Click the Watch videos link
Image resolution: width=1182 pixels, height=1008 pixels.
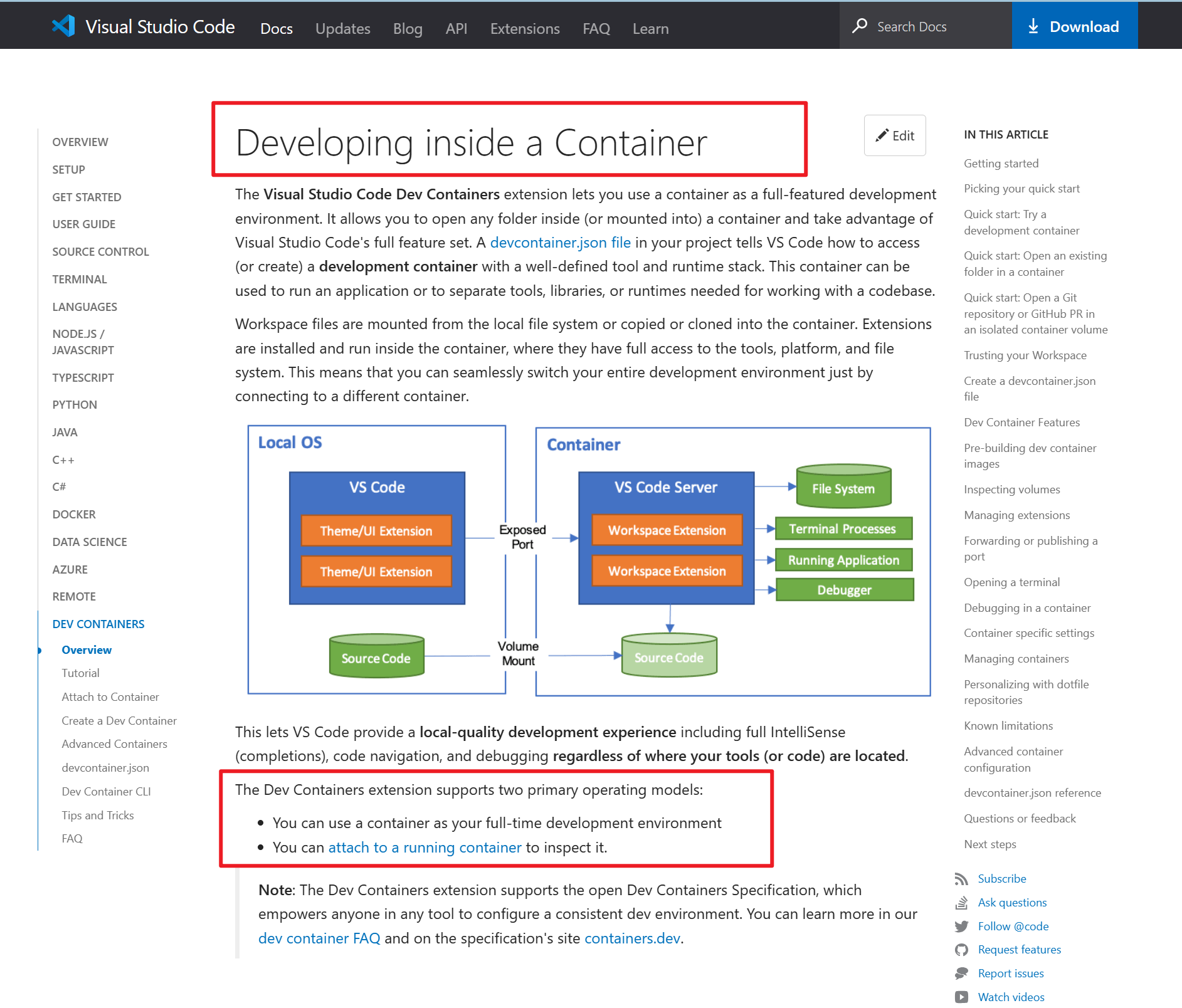click(x=1011, y=997)
